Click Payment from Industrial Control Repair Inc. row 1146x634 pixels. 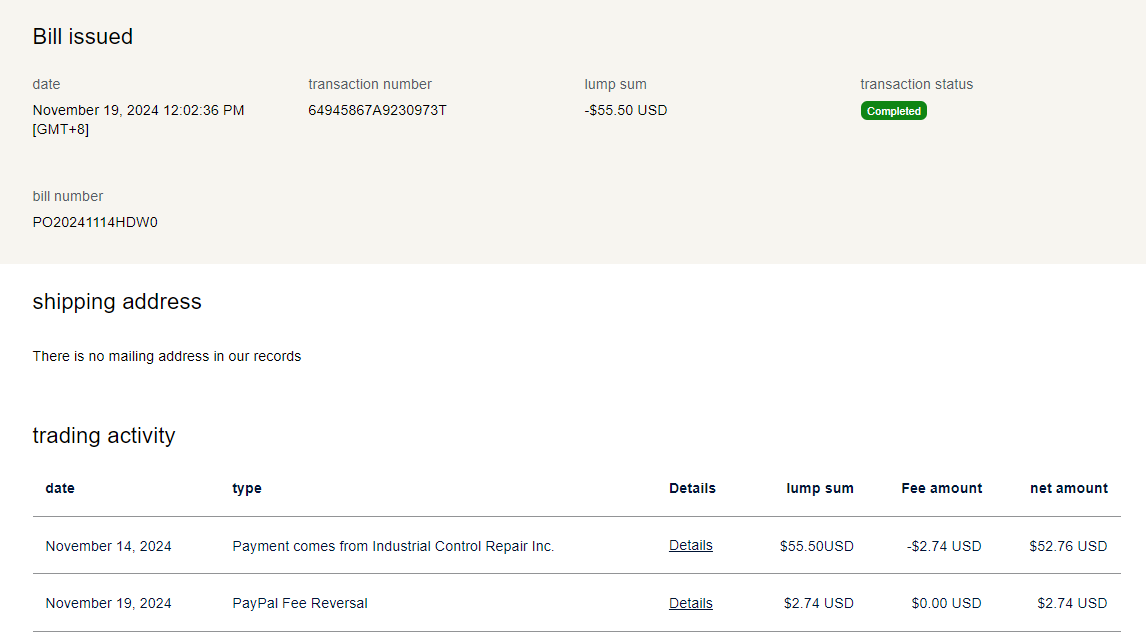[x=393, y=546]
